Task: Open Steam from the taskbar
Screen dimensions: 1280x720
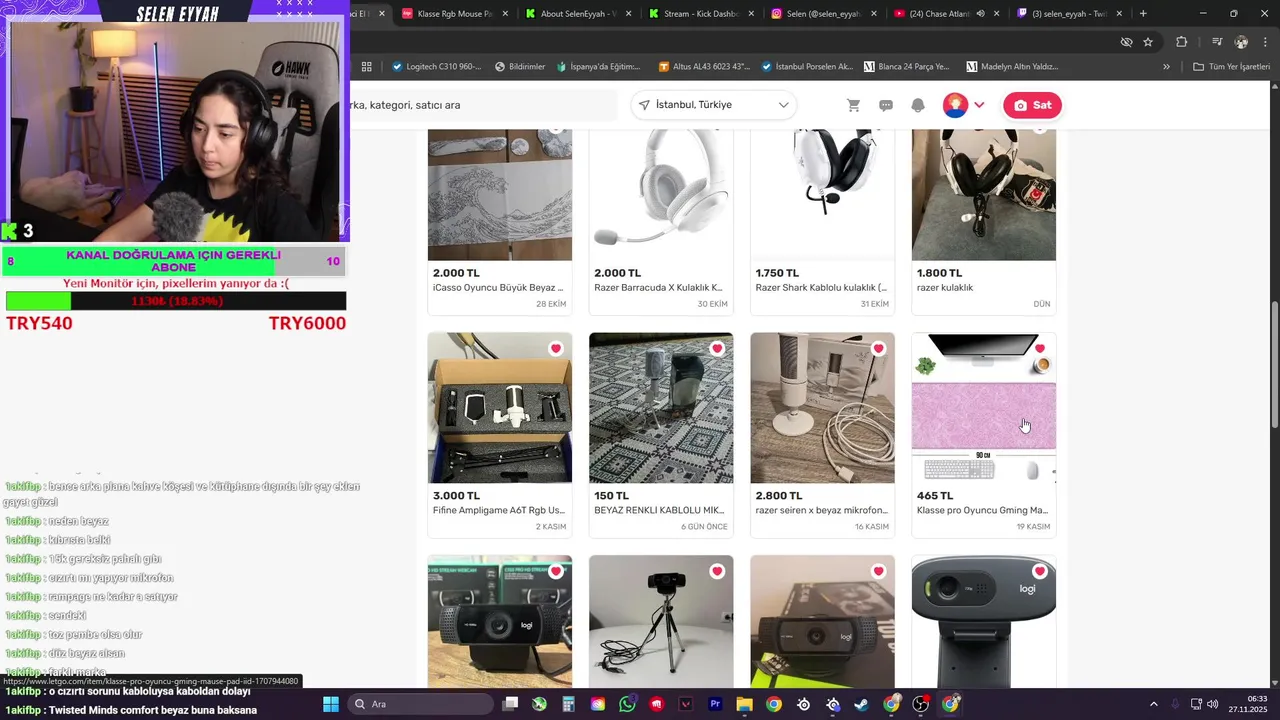Action: (861, 704)
